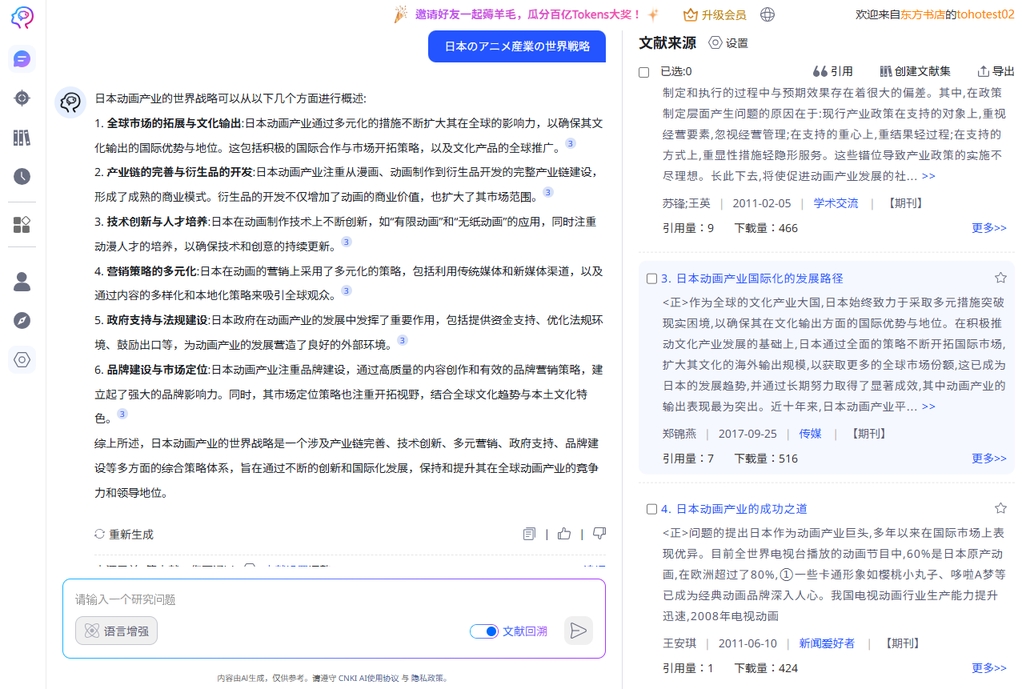
Task: Open the hexagon settings icon in the sidebar
Action: pyautogui.click(x=22, y=360)
